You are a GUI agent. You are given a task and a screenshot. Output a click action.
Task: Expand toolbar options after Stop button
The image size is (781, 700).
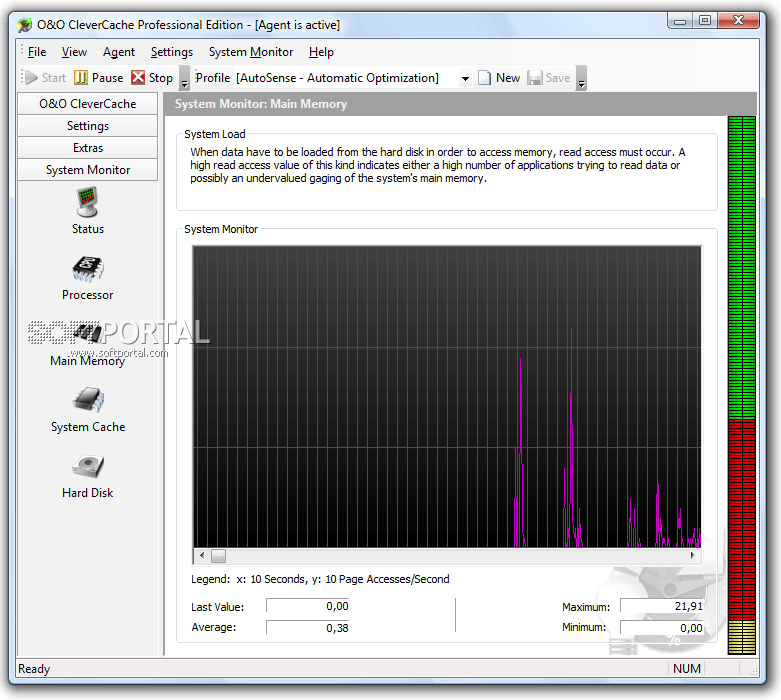click(184, 79)
